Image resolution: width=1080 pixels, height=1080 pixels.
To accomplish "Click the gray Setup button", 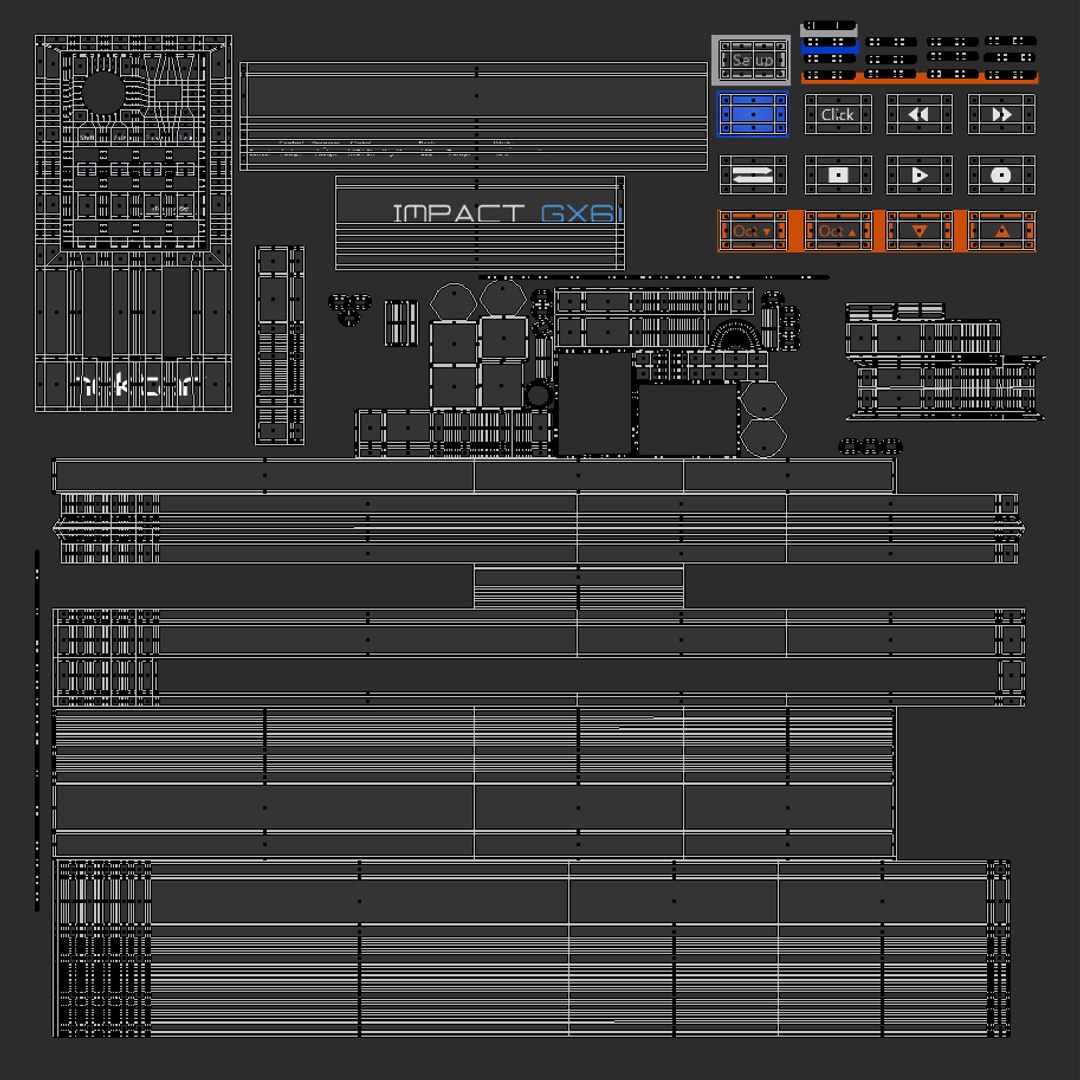I will pos(751,61).
